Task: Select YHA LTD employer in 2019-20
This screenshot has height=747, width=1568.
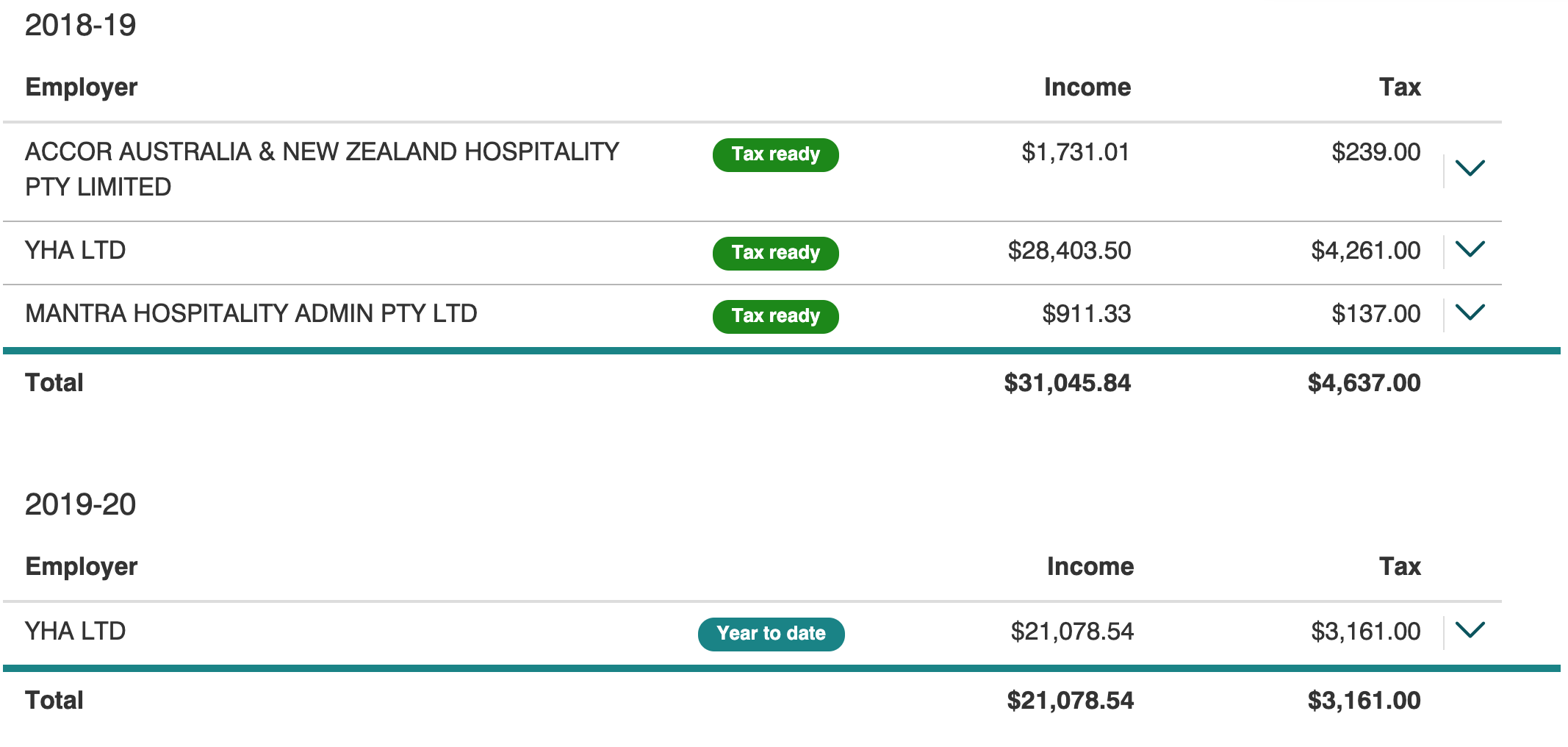Action: [75, 632]
